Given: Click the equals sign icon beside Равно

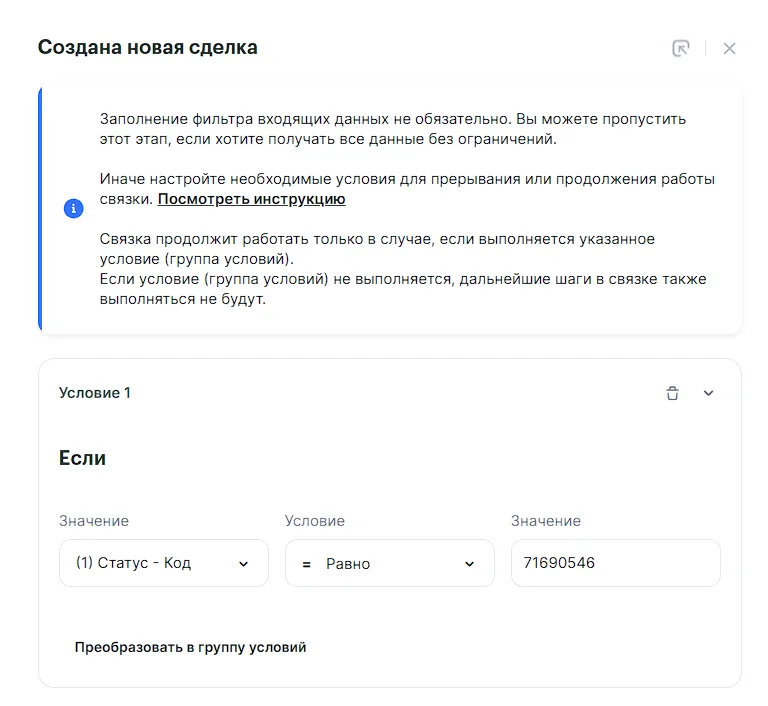Looking at the screenshot, I should click(306, 564).
